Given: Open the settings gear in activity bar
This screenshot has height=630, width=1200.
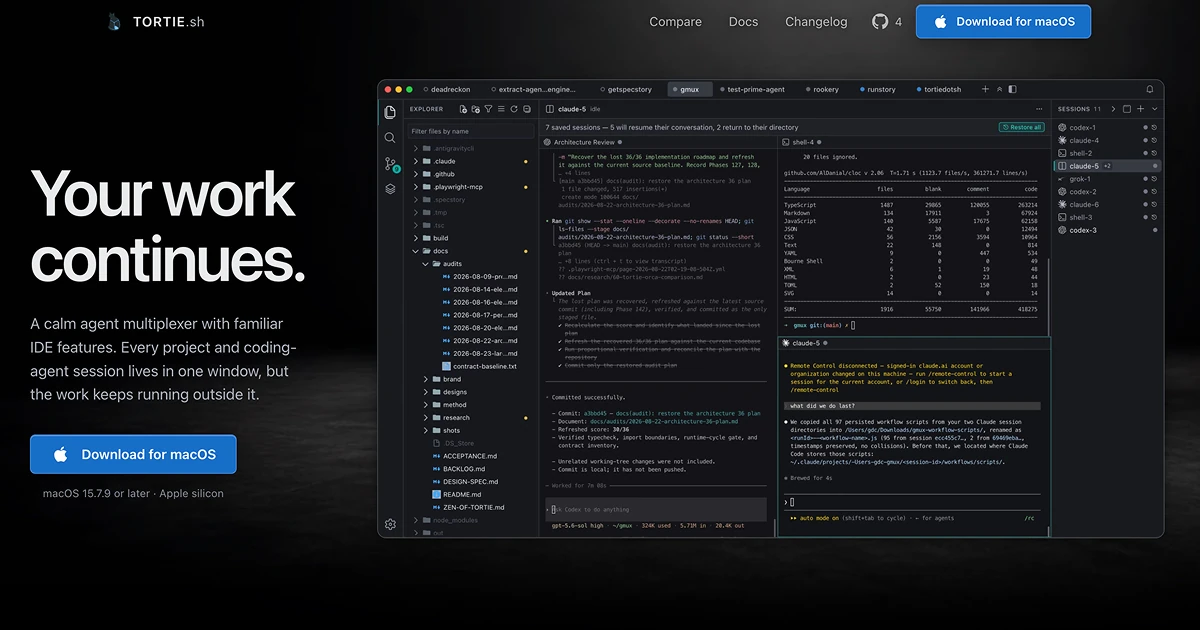Looking at the screenshot, I should 390,524.
